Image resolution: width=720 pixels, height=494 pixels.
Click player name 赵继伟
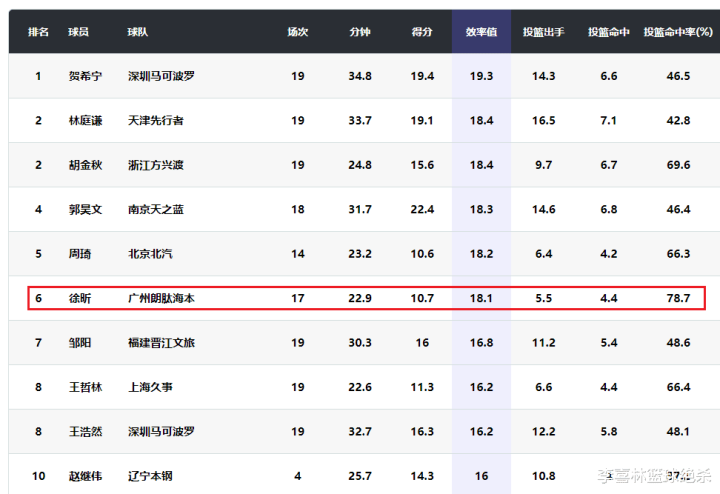pyautogui.click(x=85, y=476)
